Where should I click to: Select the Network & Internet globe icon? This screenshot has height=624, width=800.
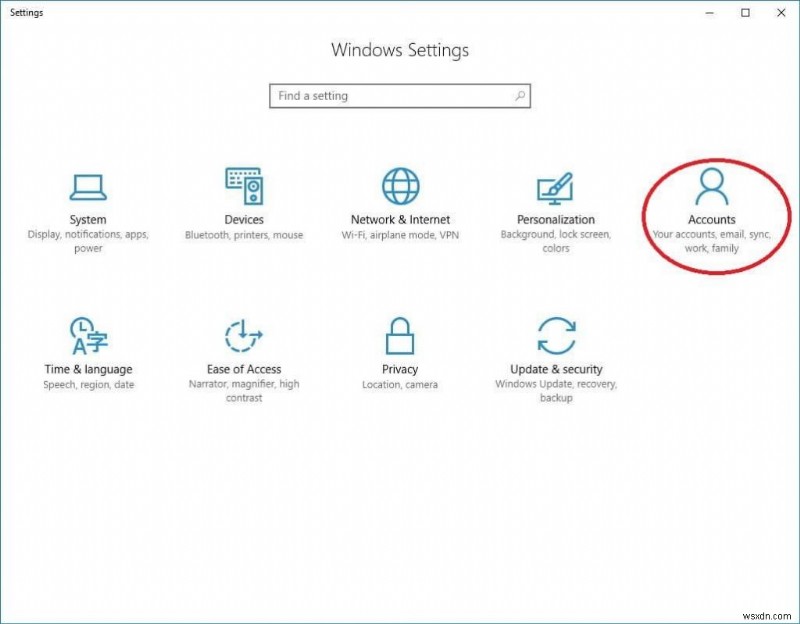pos(400,186)
